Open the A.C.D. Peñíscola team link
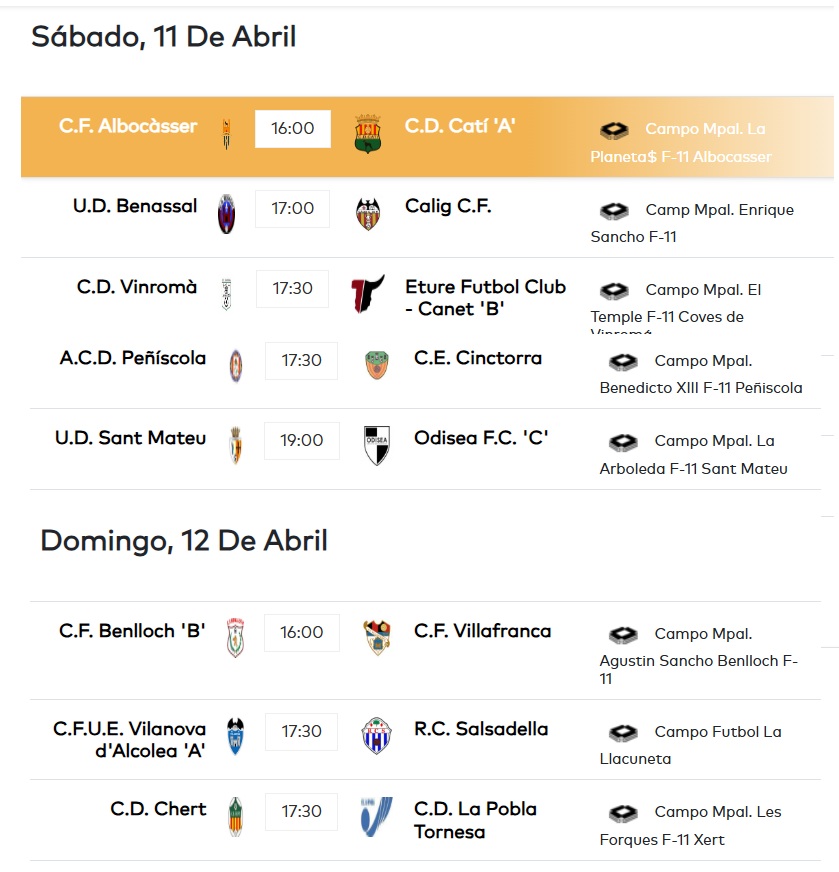This screenshot has width=839, height=872. point(133,358)
